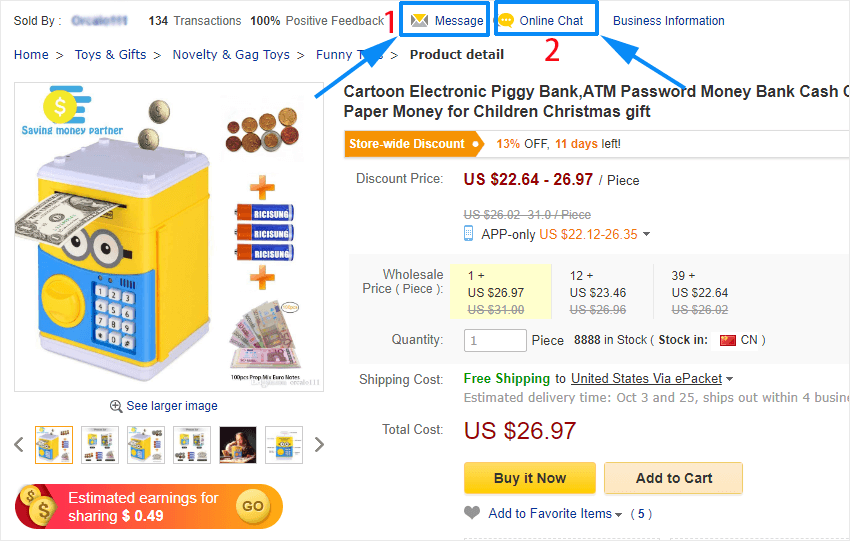Expand Add to Favorite Items dropdown
The height and width of the screenshot is (541, 850).
pyautogui.click(x=619, y=515)
